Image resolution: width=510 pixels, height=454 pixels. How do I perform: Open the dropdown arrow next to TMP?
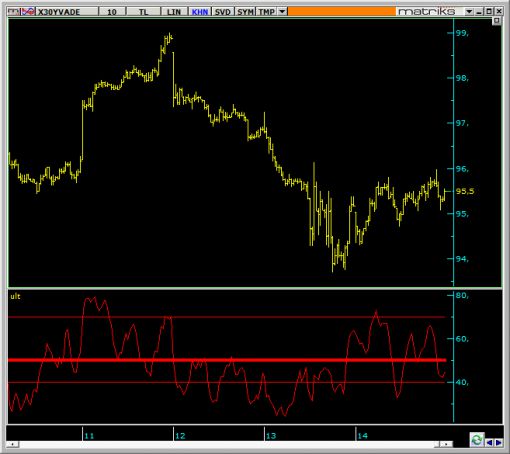pyautogui.click(x=282, y=12)
